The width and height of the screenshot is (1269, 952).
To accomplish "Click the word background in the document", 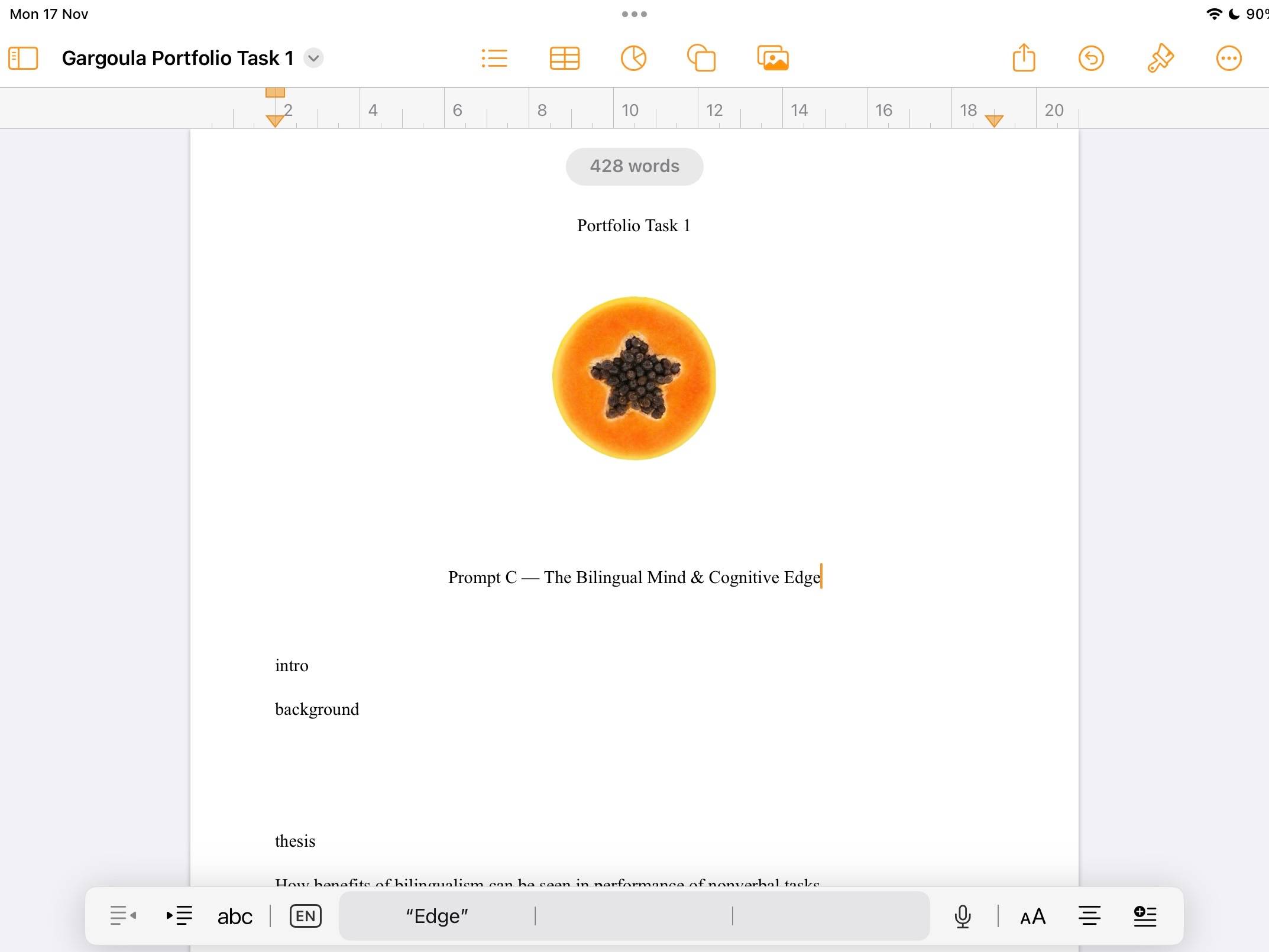I will [x=317, y=710].
